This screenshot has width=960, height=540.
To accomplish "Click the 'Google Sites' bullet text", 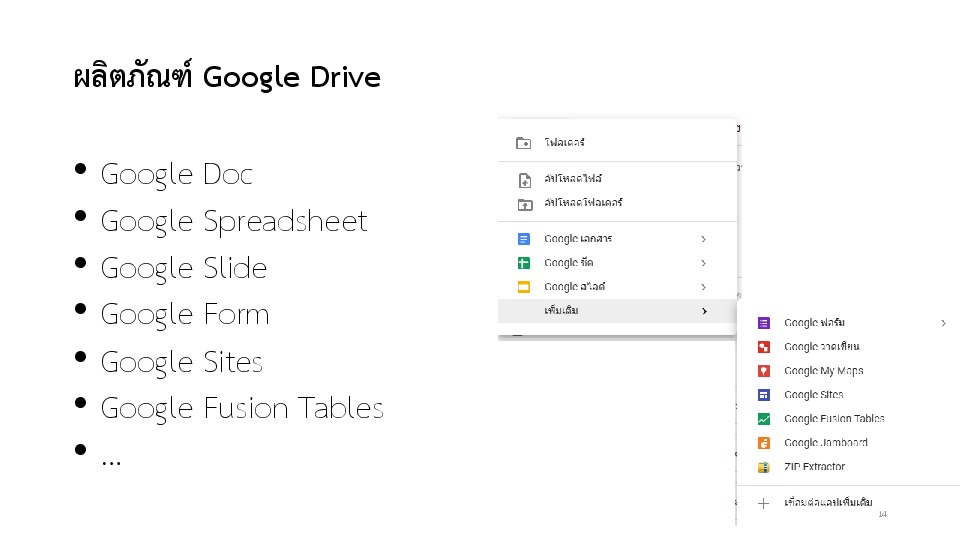I will (182, 362).
